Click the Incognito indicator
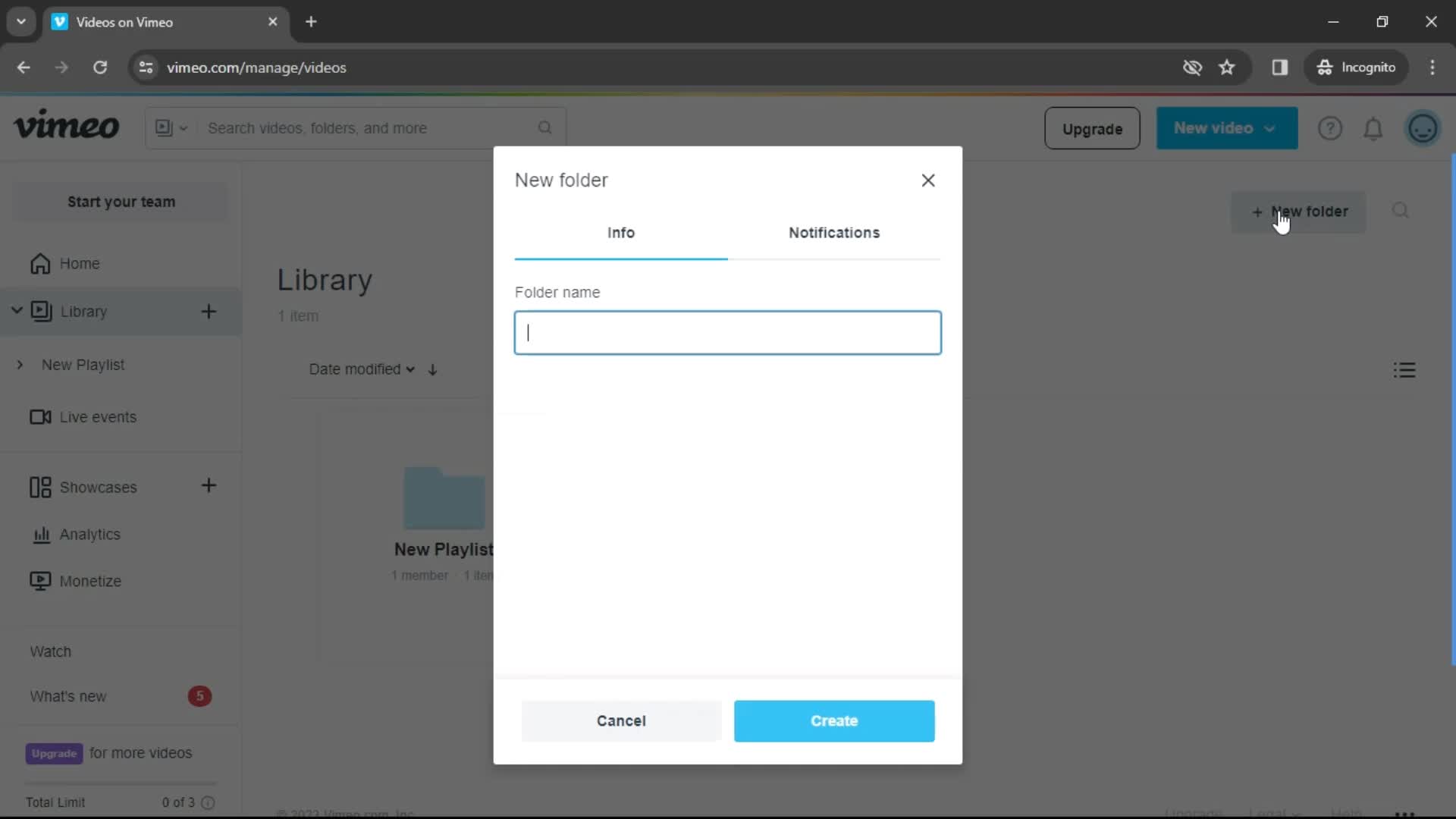This screenshot has height=819, width=1456. (x=1356, y=67)
